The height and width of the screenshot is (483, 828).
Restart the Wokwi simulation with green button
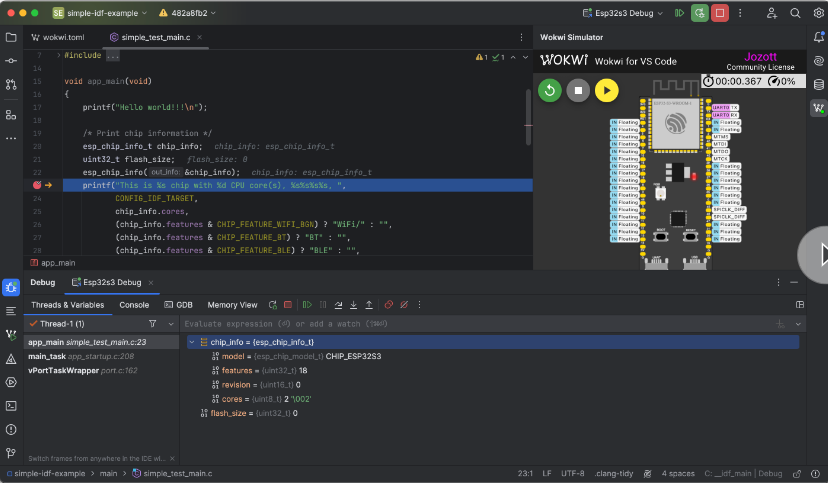click(549, 91)
